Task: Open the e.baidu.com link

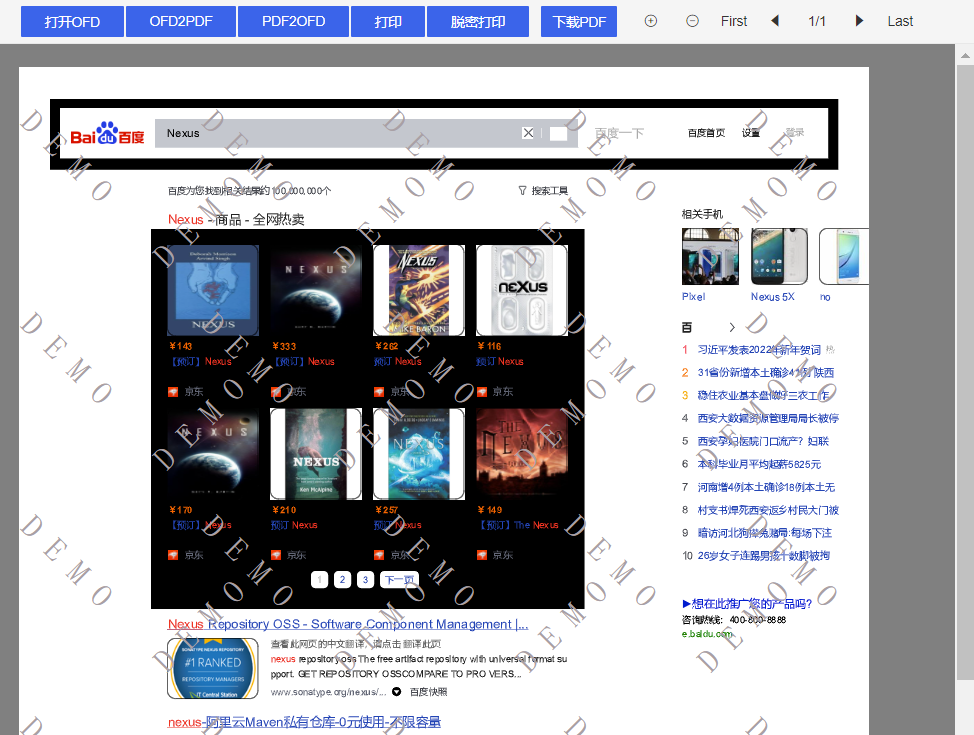Action: [707, 634]
